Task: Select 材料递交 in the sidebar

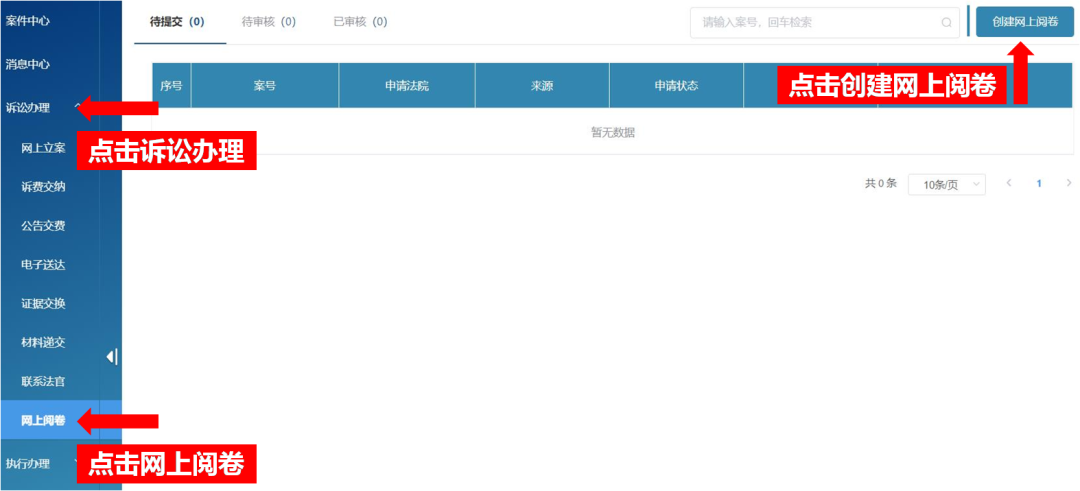Action: tap(43, 342)
